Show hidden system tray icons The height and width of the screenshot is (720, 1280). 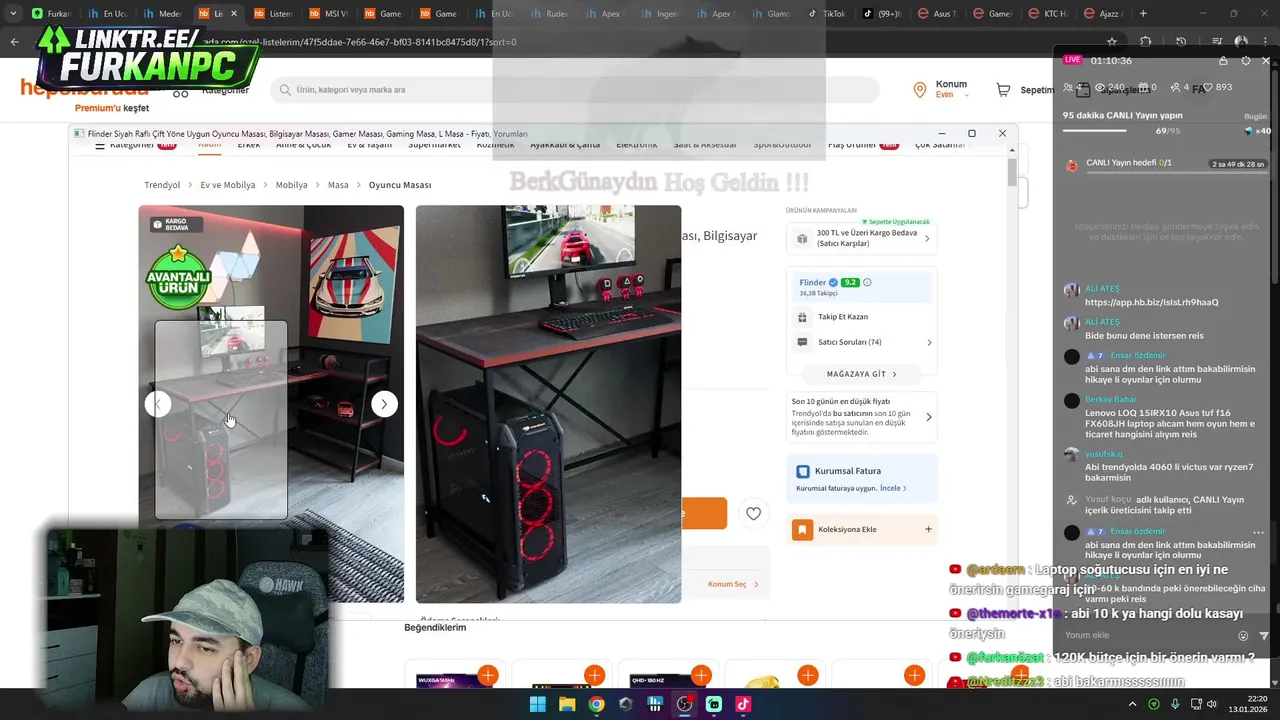(1132, 704)
